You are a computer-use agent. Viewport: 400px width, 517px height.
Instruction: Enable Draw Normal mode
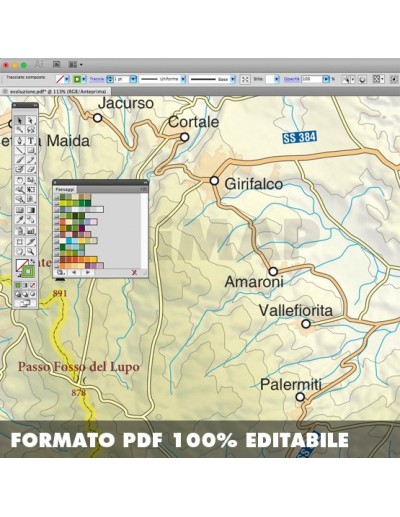(18, 294)
